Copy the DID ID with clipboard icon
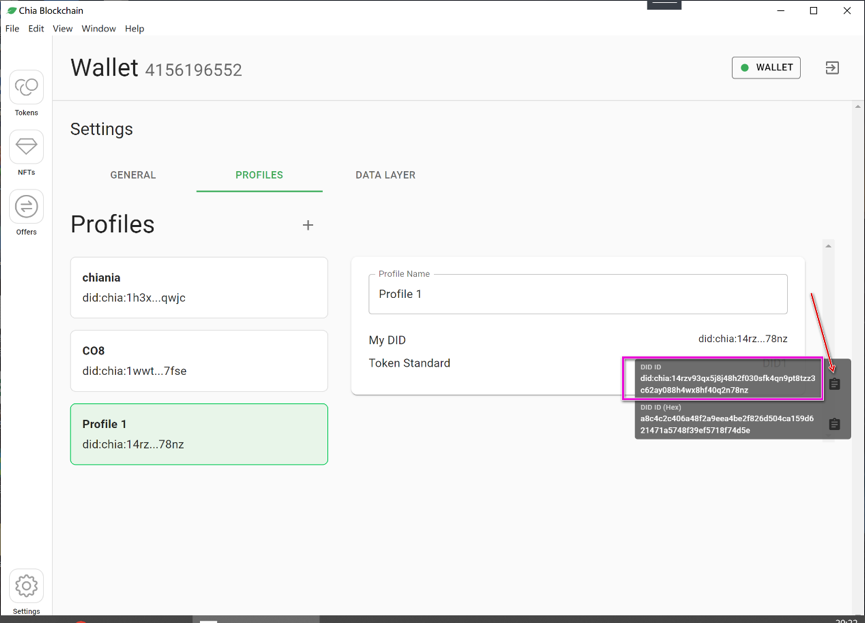 (834, 384)
